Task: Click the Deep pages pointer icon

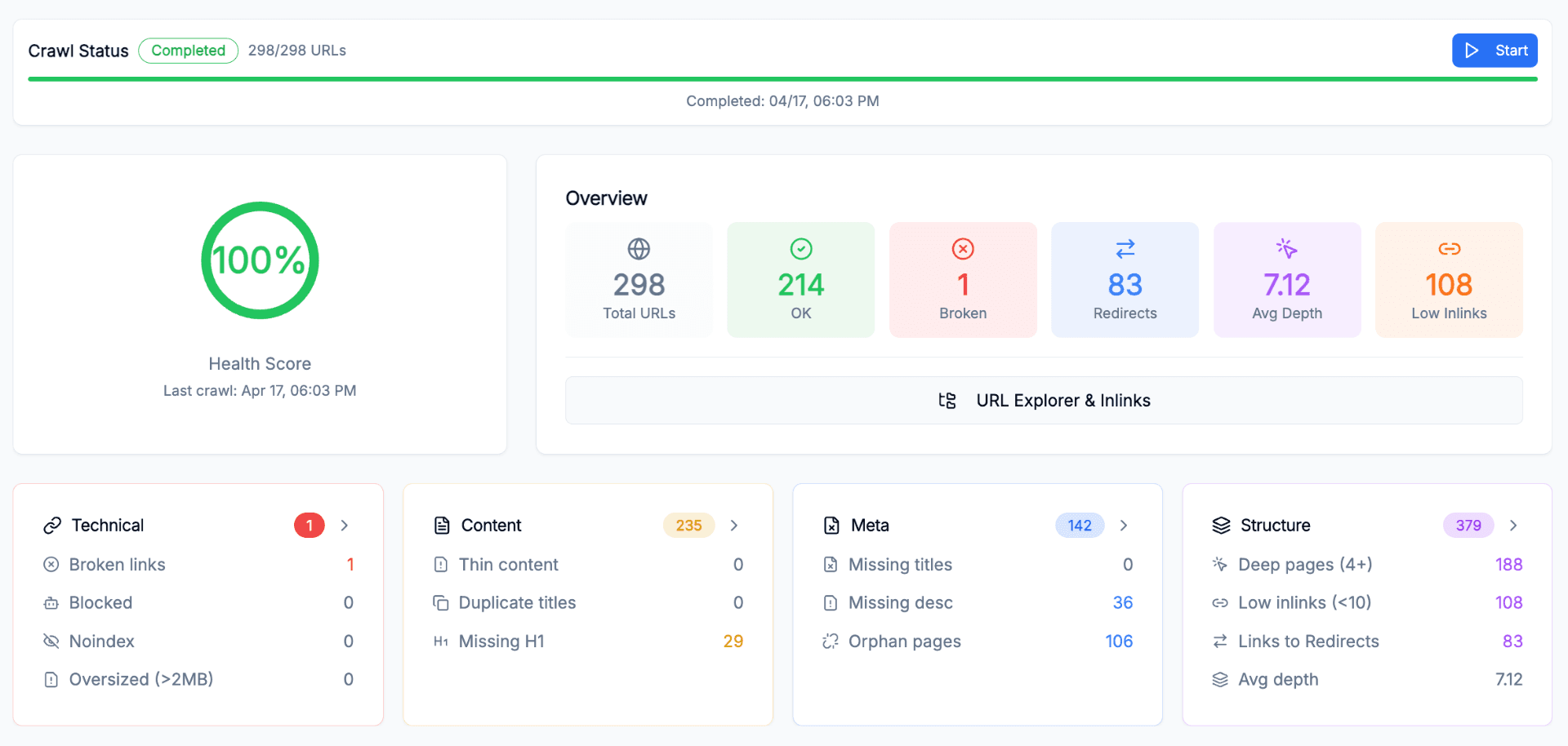Action: pyautogui.click(x=1220, y=565)
